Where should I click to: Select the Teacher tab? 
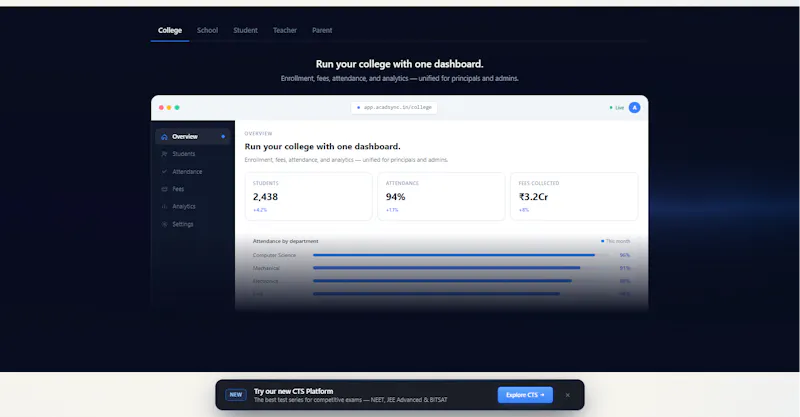click(285, 30)
